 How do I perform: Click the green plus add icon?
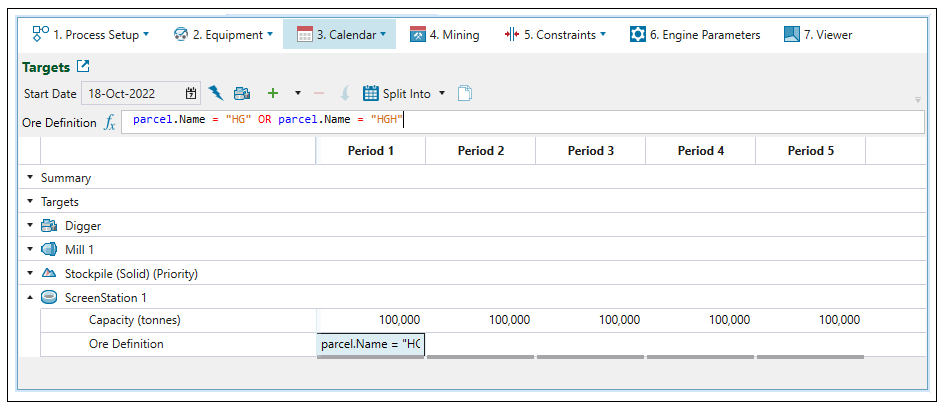272,93
